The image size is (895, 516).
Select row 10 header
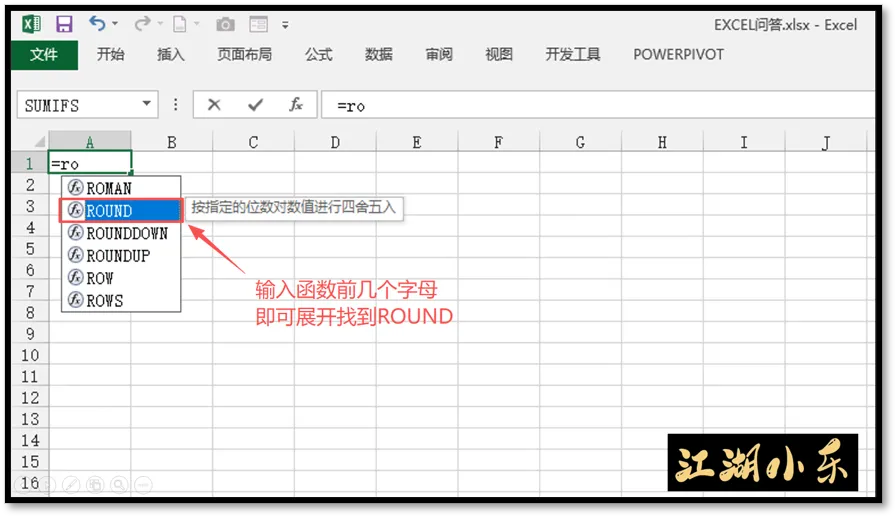click(30, 355)
